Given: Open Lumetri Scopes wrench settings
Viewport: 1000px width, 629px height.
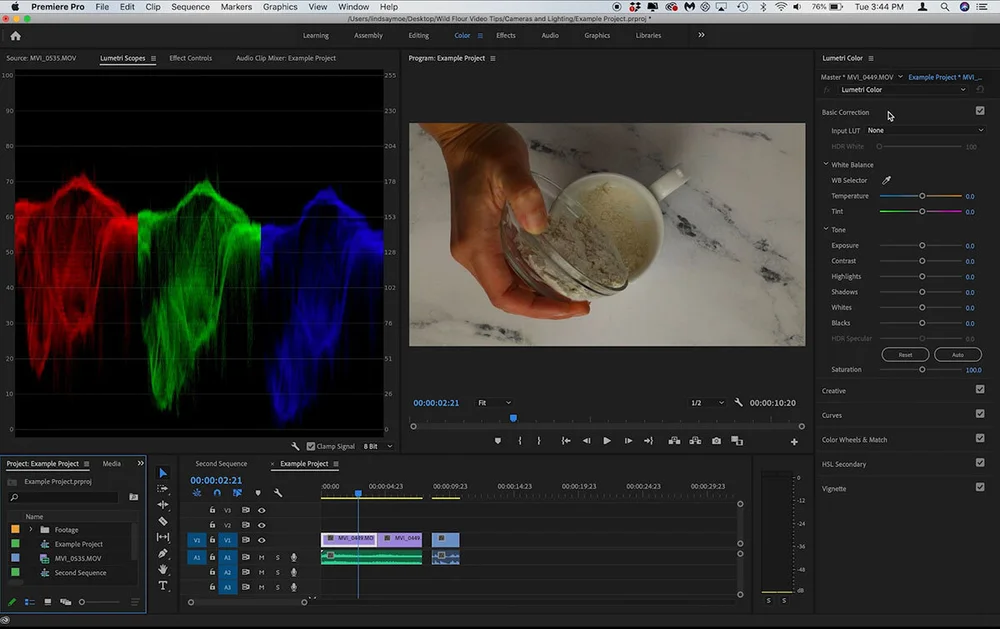Looking at the screenshot, I should pyautogui.click(x=296, y=446).
